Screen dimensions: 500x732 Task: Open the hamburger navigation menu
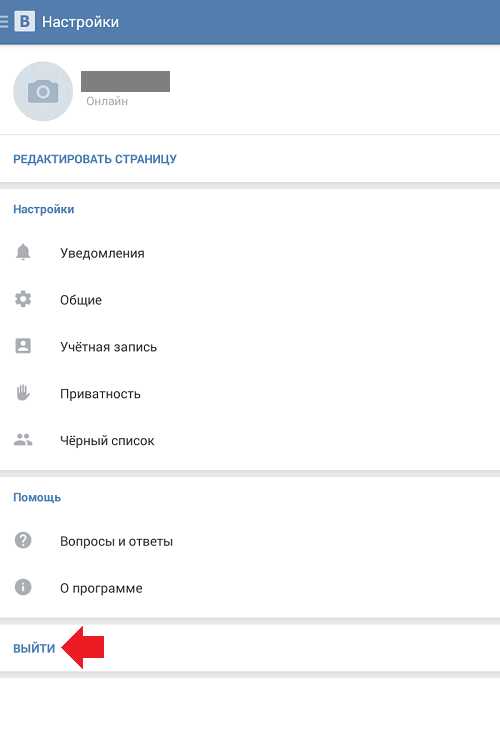click(4, 21)
